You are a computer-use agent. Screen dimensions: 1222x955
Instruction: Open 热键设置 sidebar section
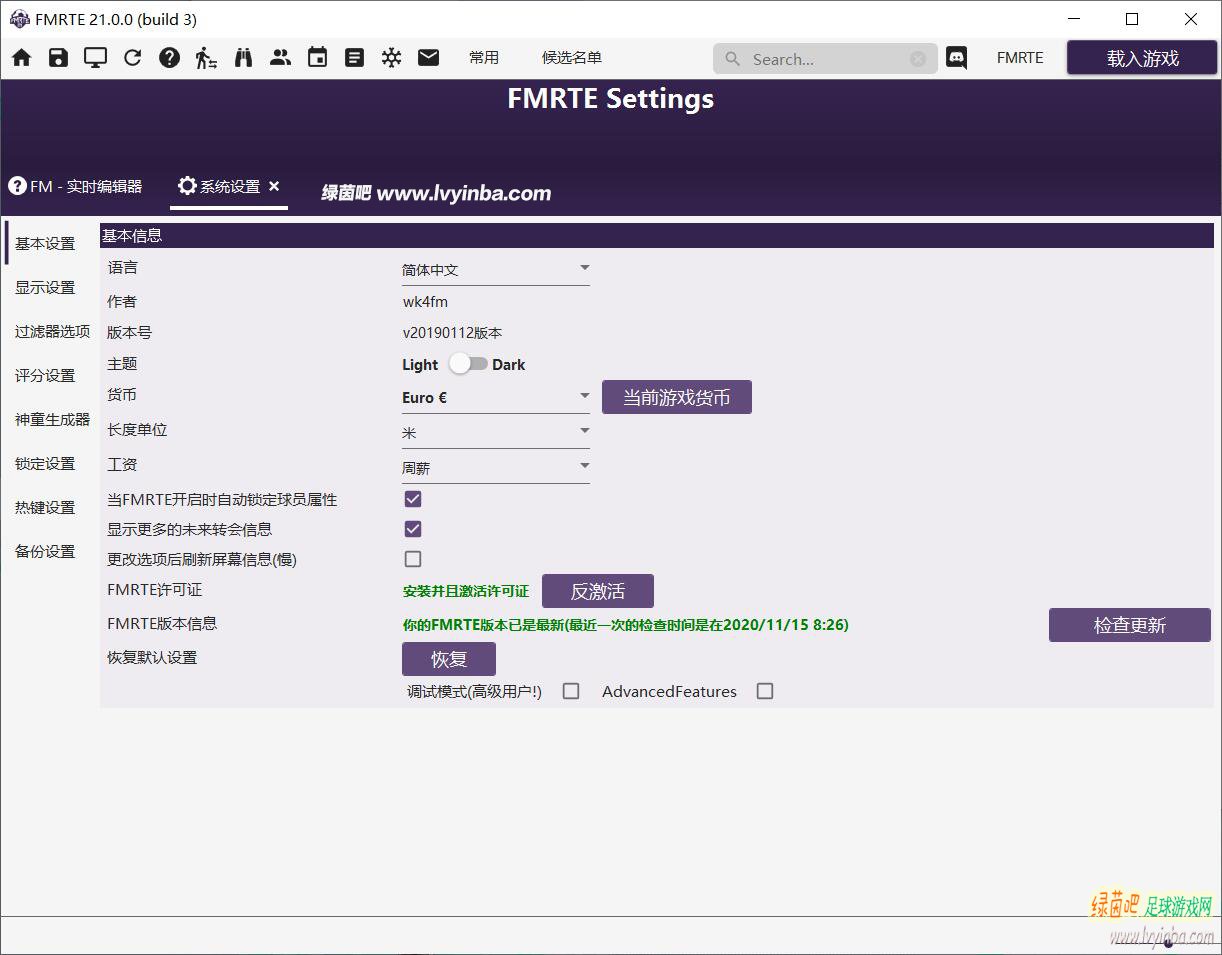click(45, 507)
